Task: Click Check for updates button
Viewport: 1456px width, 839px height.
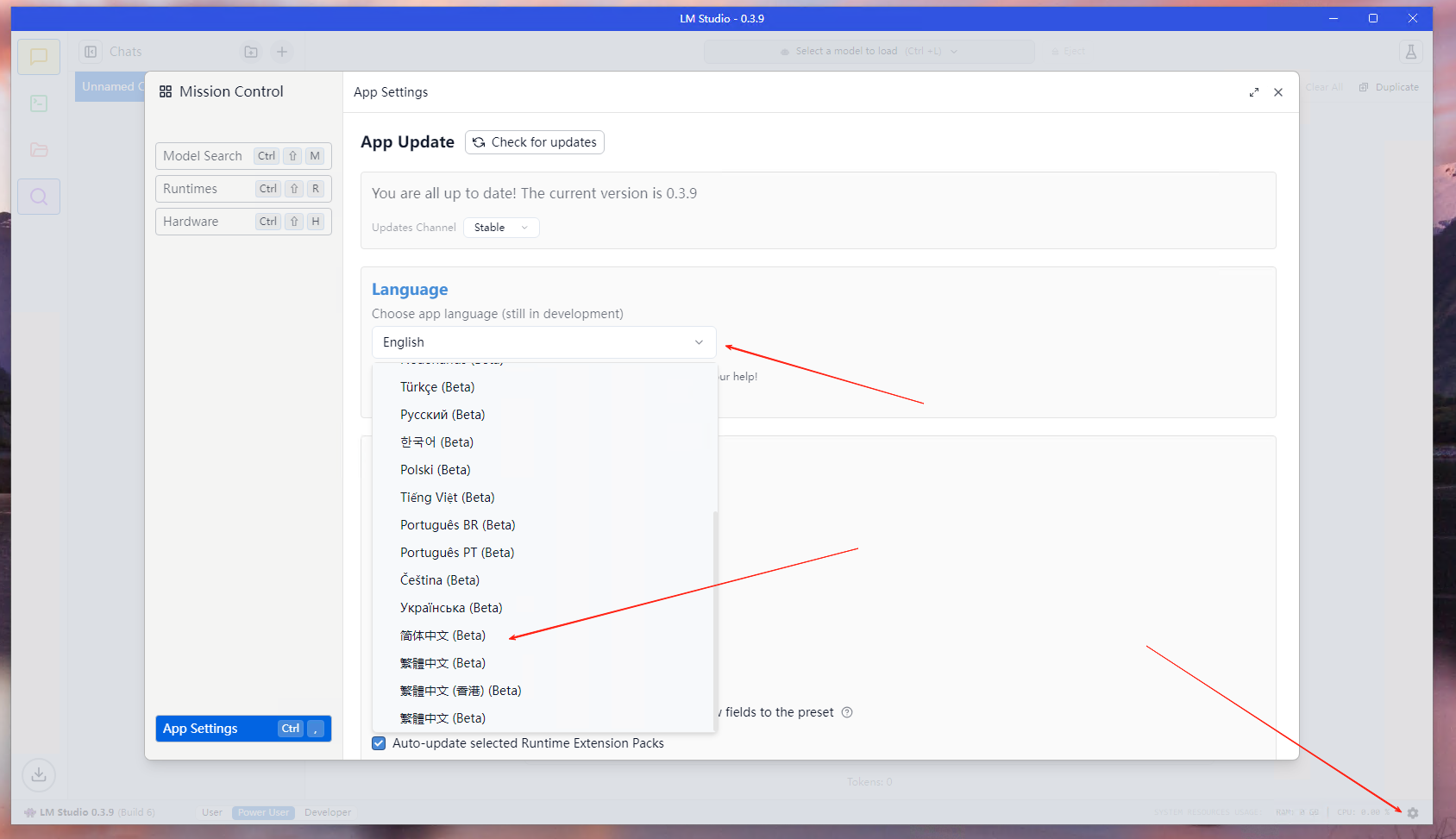Action: pos(535,142)
